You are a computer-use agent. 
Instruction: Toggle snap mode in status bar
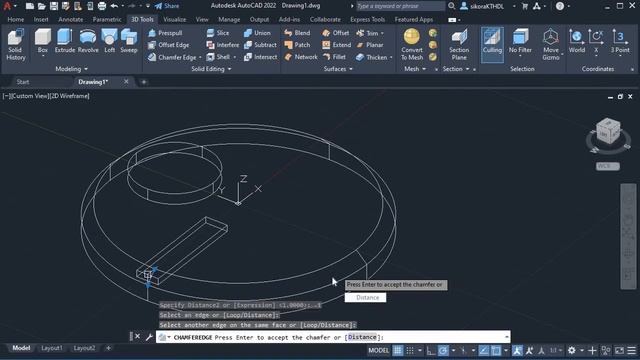pos(410,350)
